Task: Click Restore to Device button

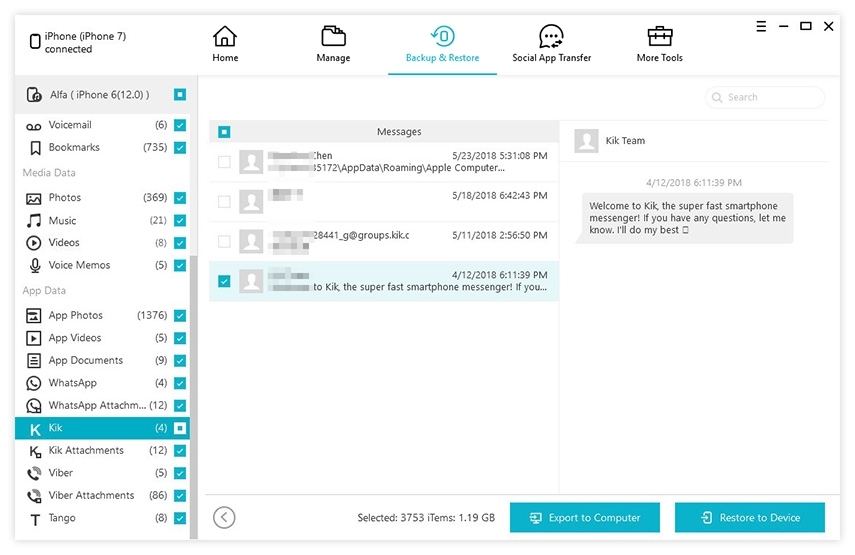Action: 750,517
